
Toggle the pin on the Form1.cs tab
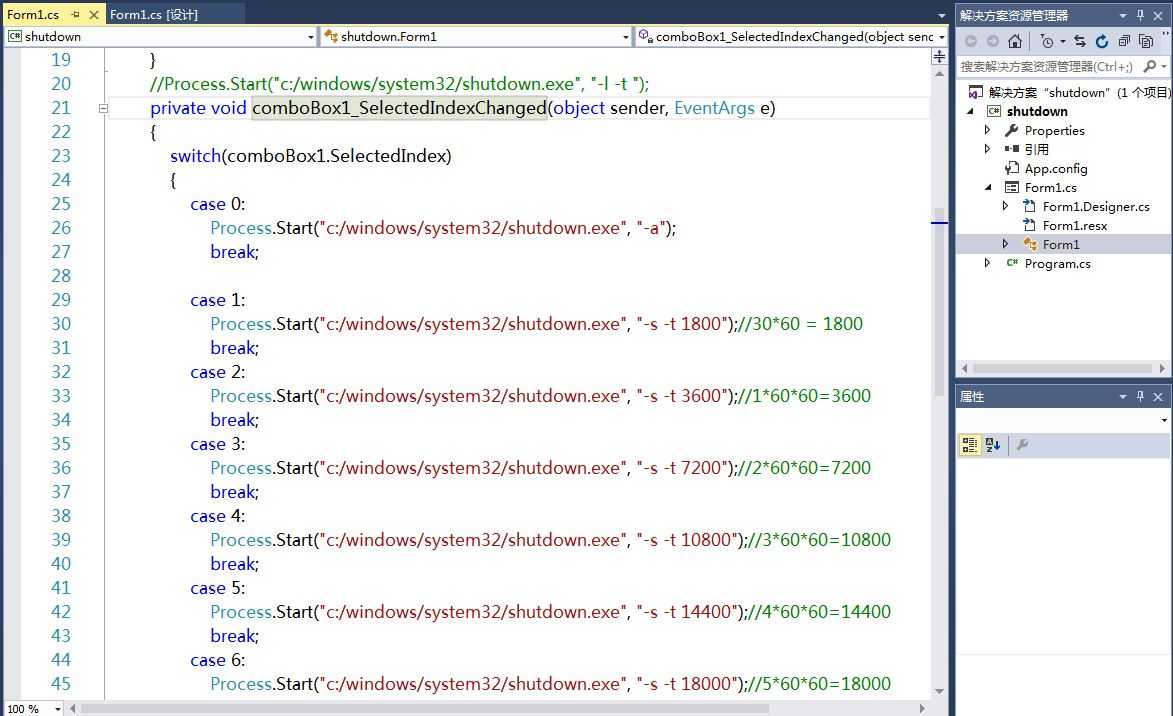coord(76,14)
